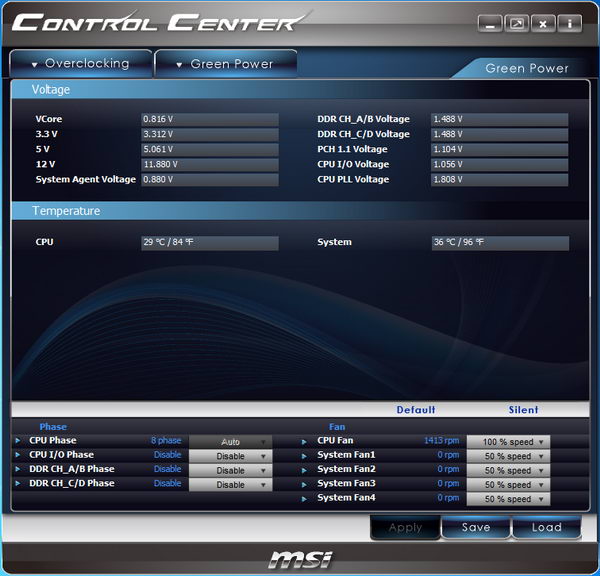Click the Save button
Image resolution: width=600 pixels, height=576 pixels.
pos(476,527)
